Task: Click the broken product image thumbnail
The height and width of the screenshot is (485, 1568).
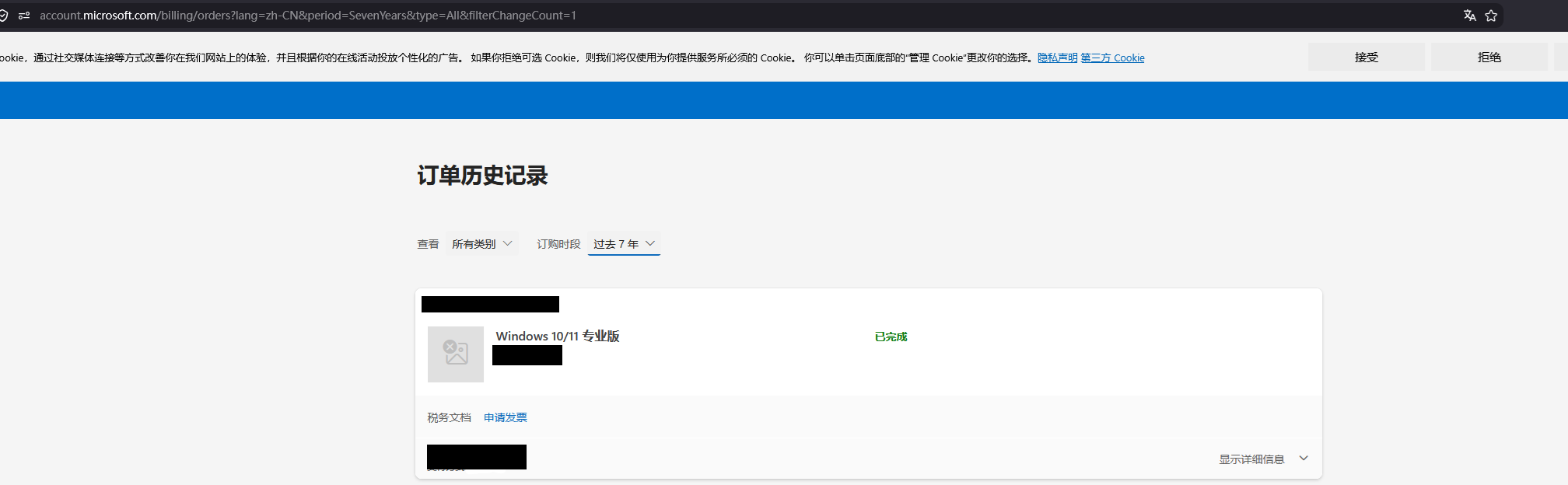Action: pyautogui.click(x=456, y=354)
